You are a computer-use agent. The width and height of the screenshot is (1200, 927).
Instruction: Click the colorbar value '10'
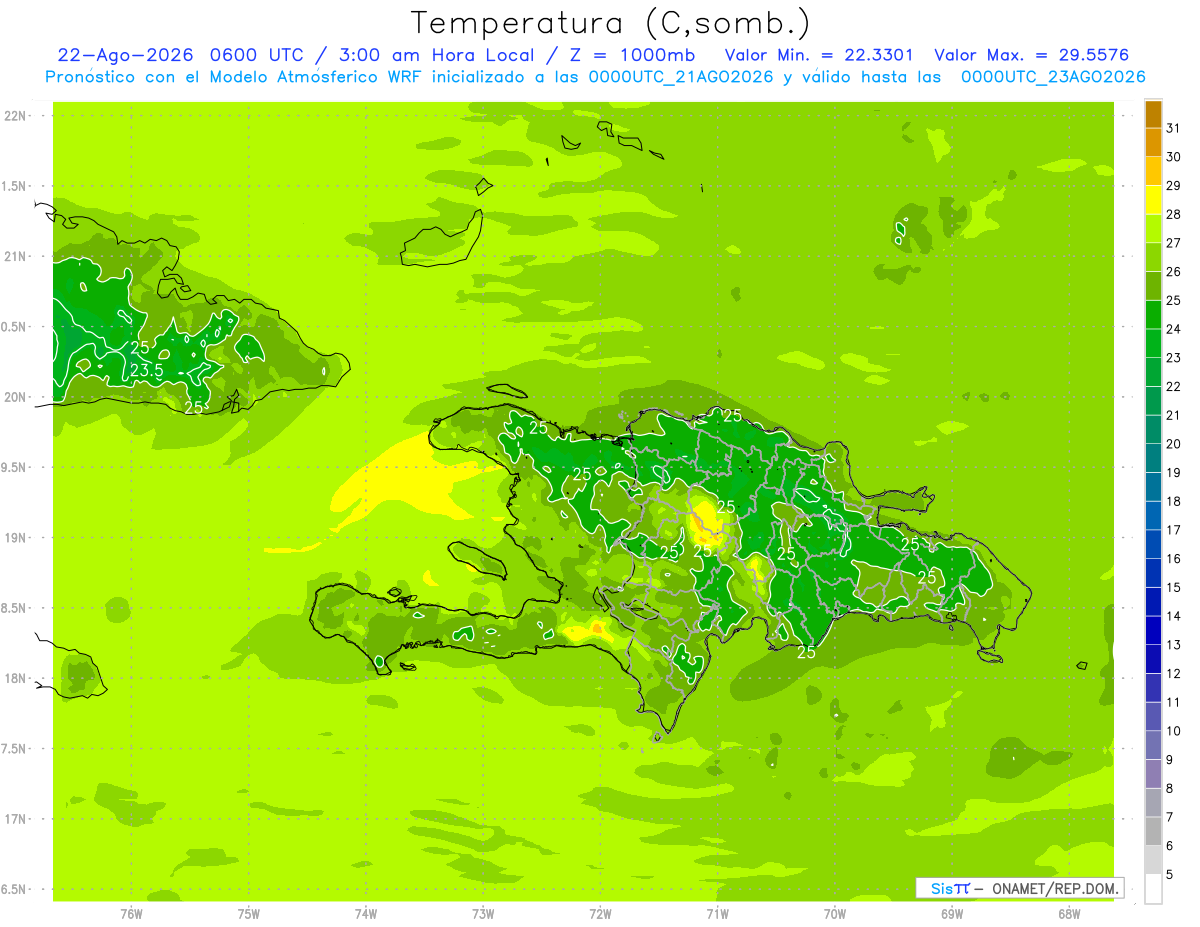[x=1173, y=731]
